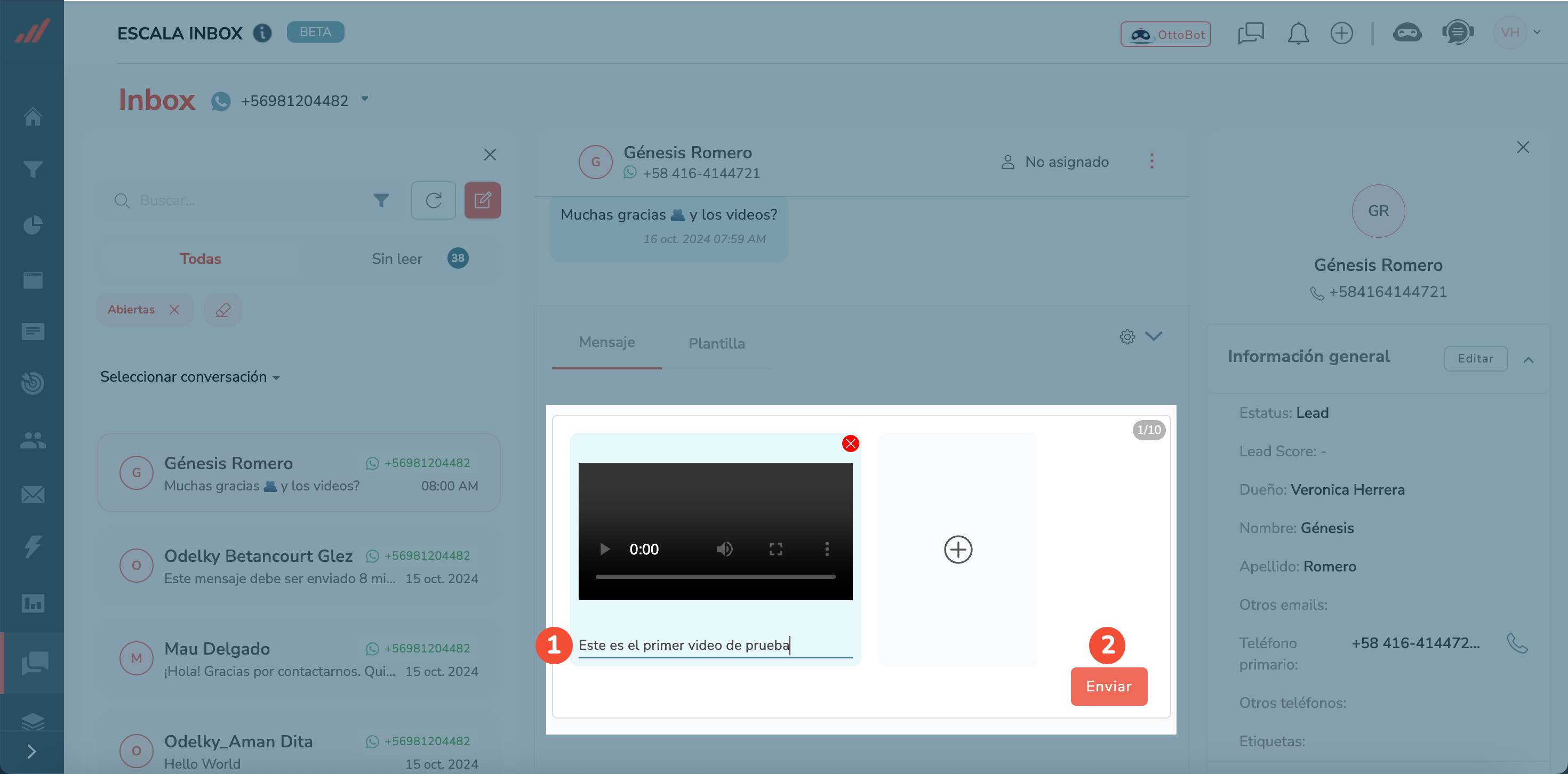Seek on the video progress bar
Viewport: 1568px width, 774px height.
point(715,576)
